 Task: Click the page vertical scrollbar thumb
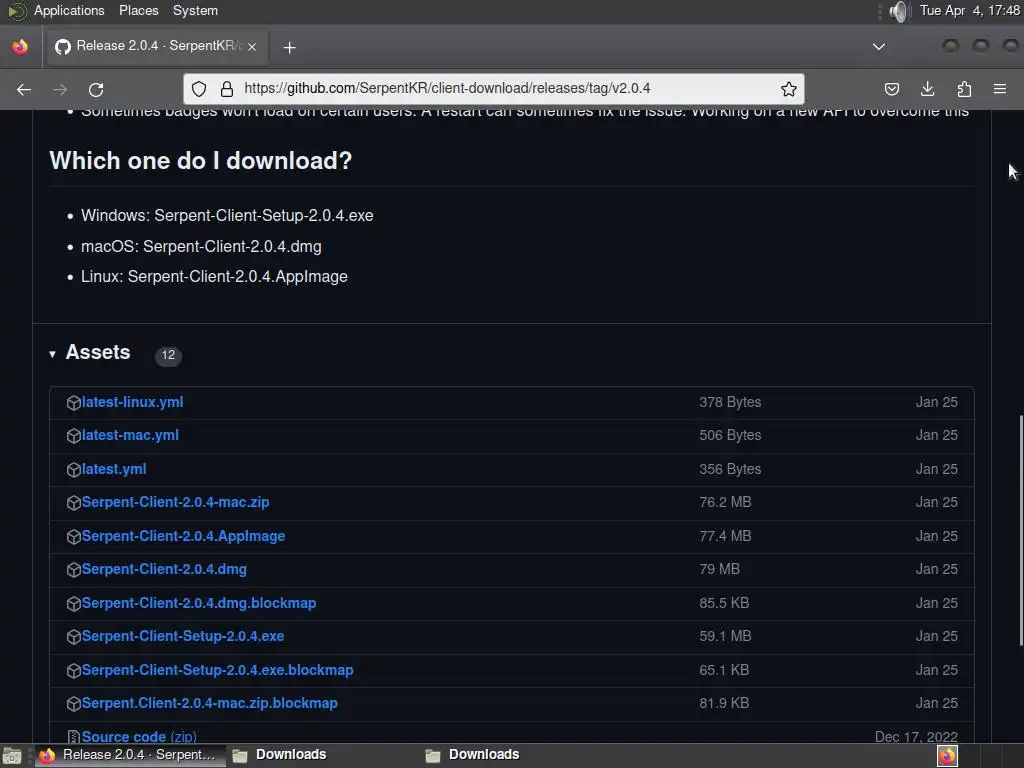coord(1020,530)
